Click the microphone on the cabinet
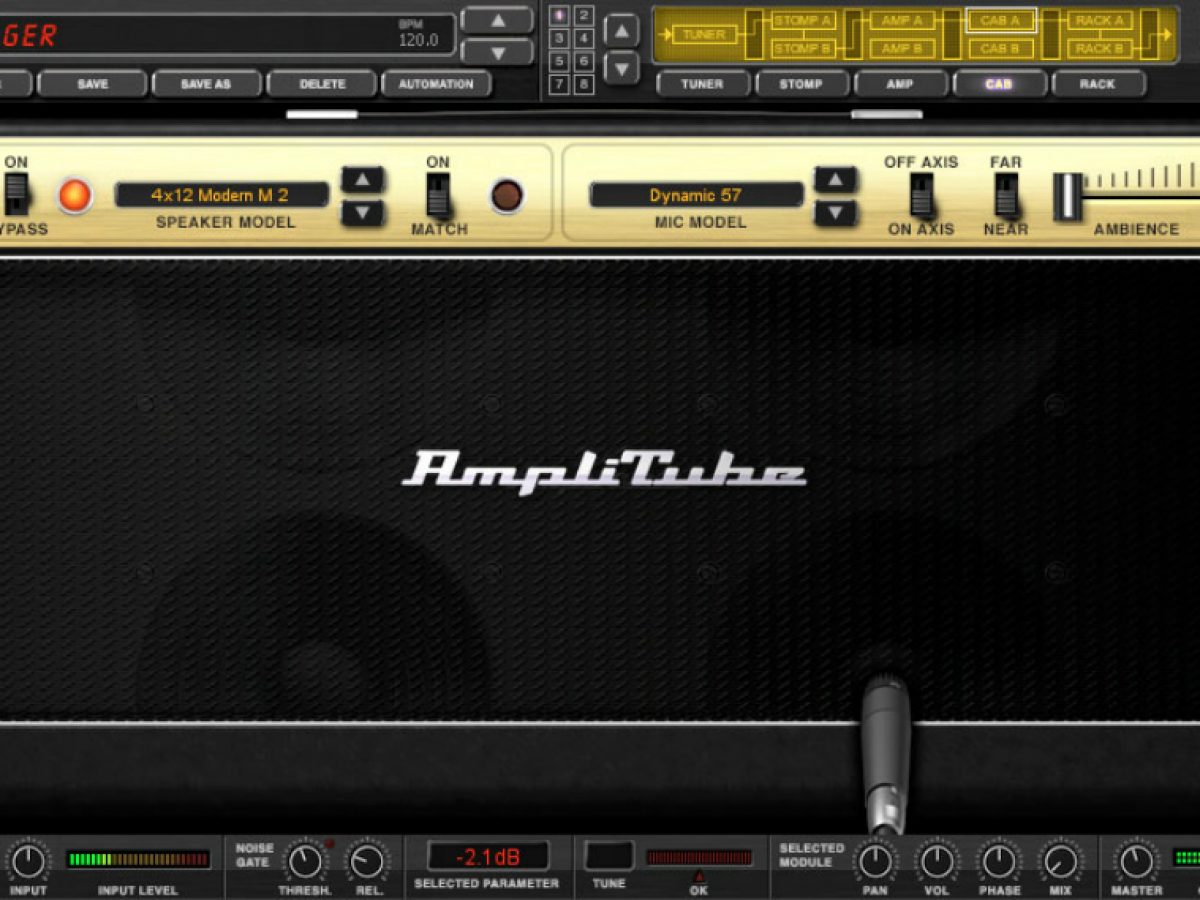 click(x=886, y=750)
